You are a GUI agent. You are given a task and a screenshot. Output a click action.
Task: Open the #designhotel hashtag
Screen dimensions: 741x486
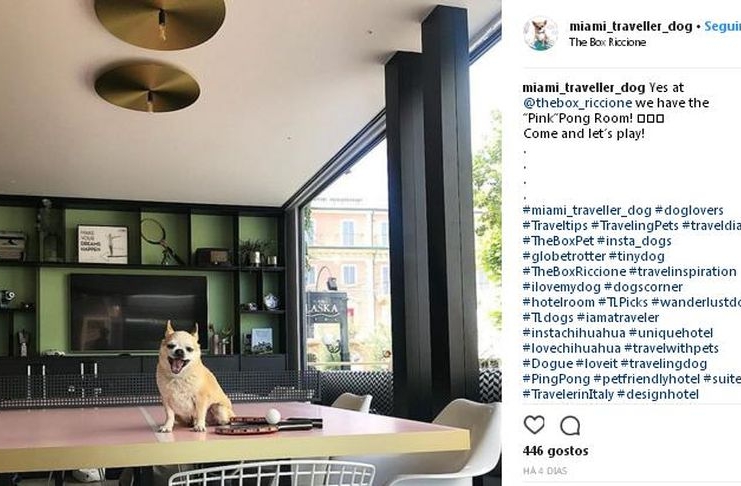point(658,394)
